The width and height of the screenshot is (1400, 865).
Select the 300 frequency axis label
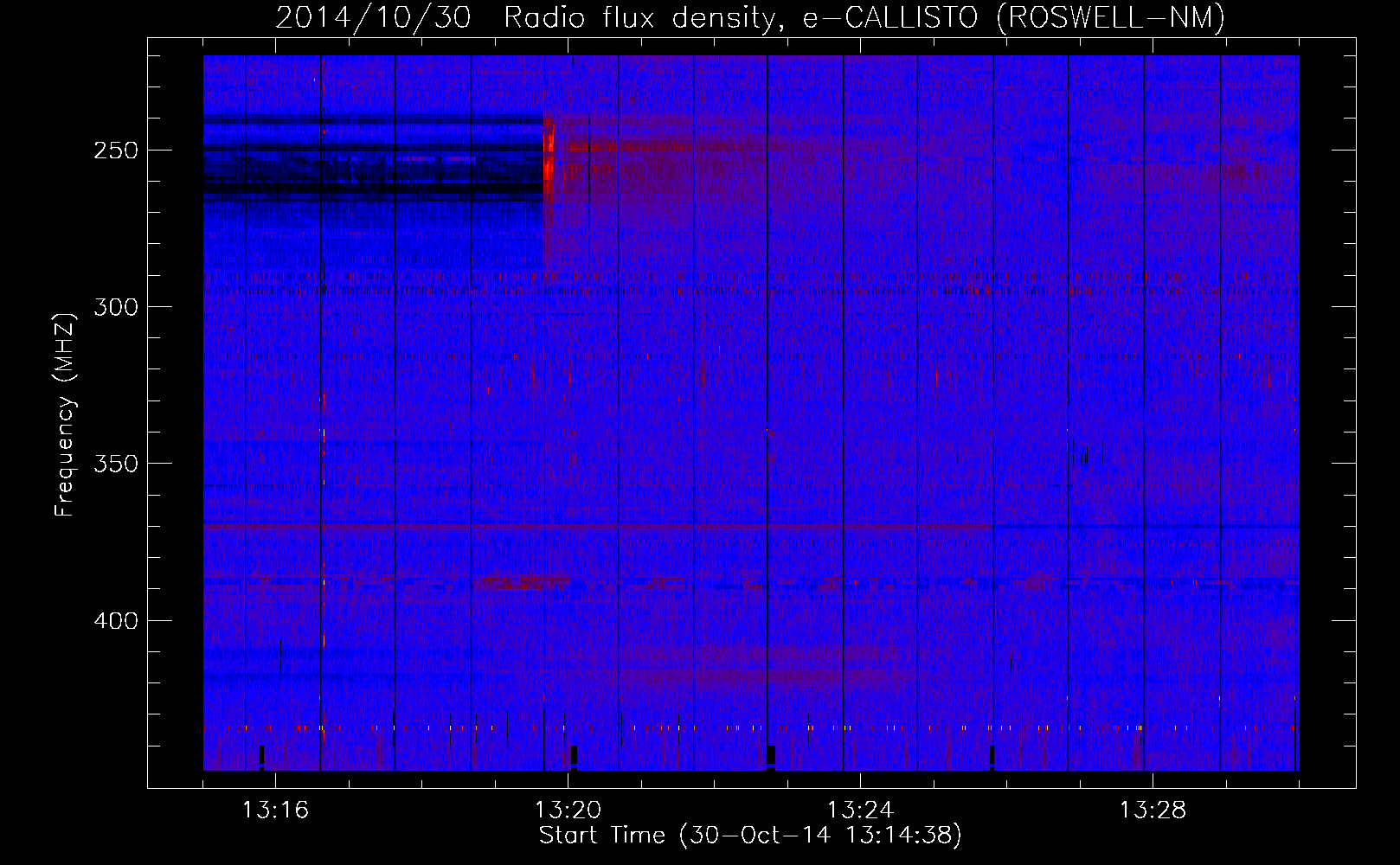[x=116, y=307]
